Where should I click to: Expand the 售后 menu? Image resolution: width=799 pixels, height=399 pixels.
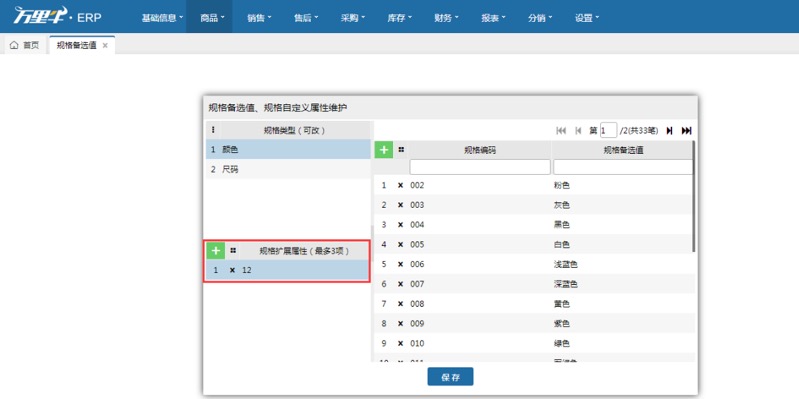pyautogui.click(x=306, y=18)
